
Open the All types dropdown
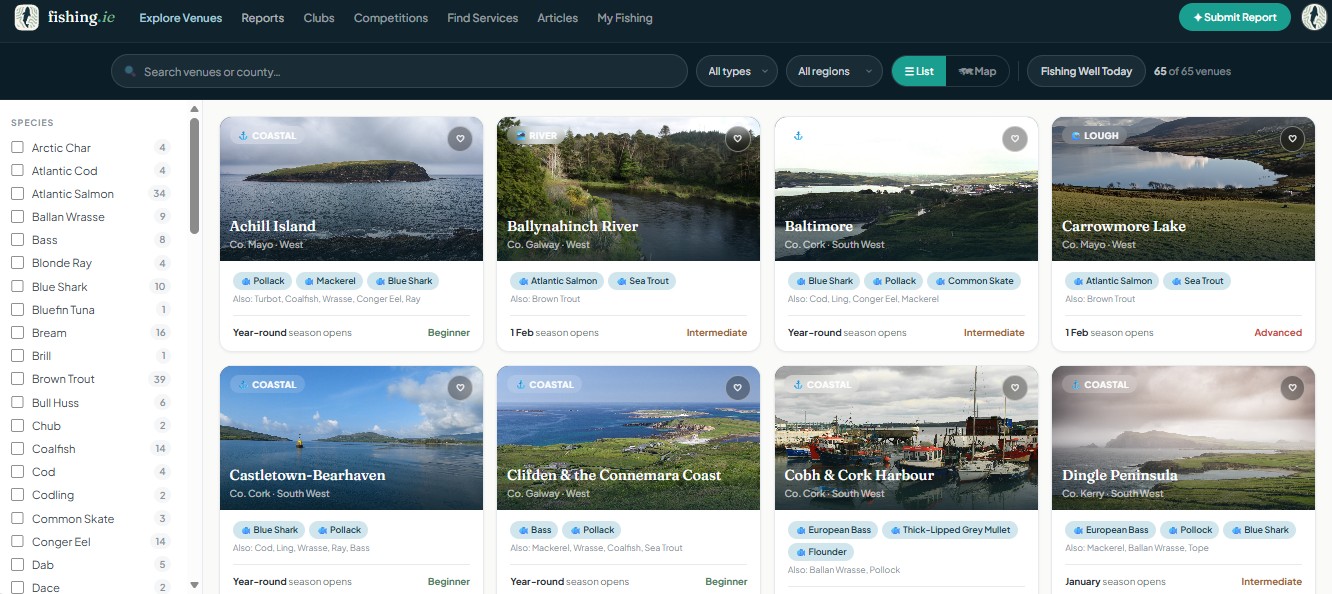736,71
